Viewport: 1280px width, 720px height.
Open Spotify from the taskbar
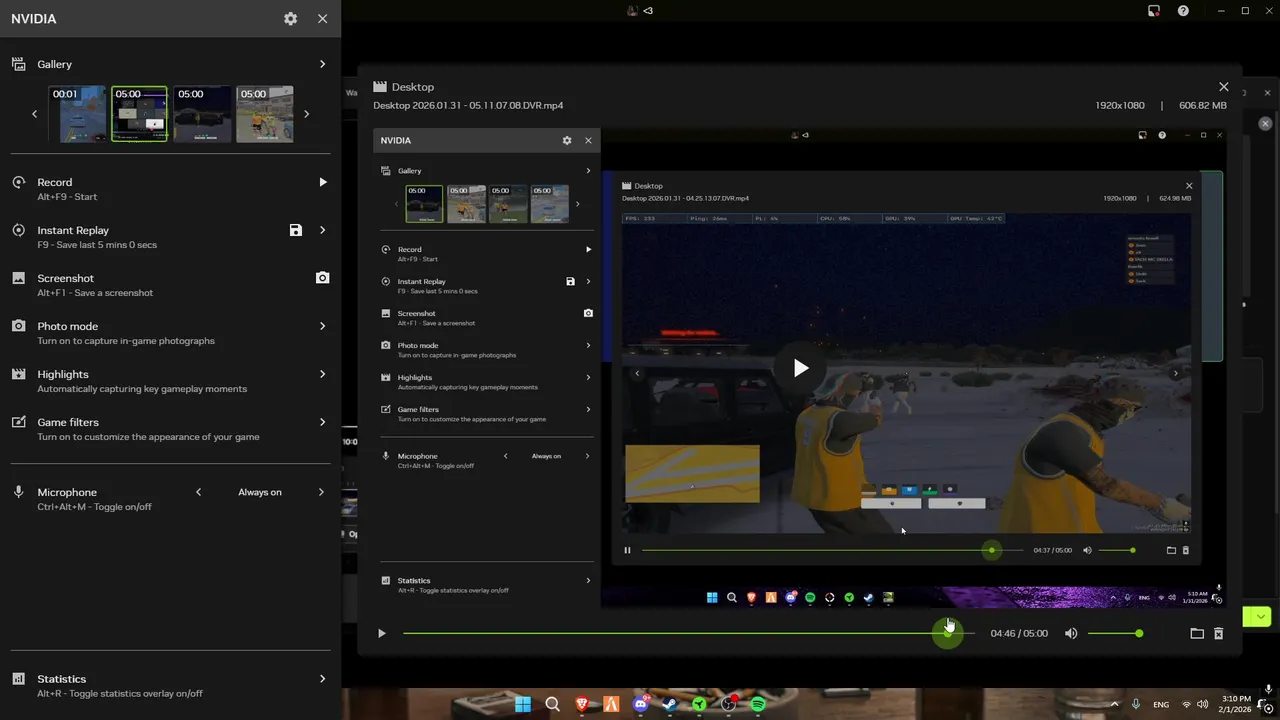point(758,704)
